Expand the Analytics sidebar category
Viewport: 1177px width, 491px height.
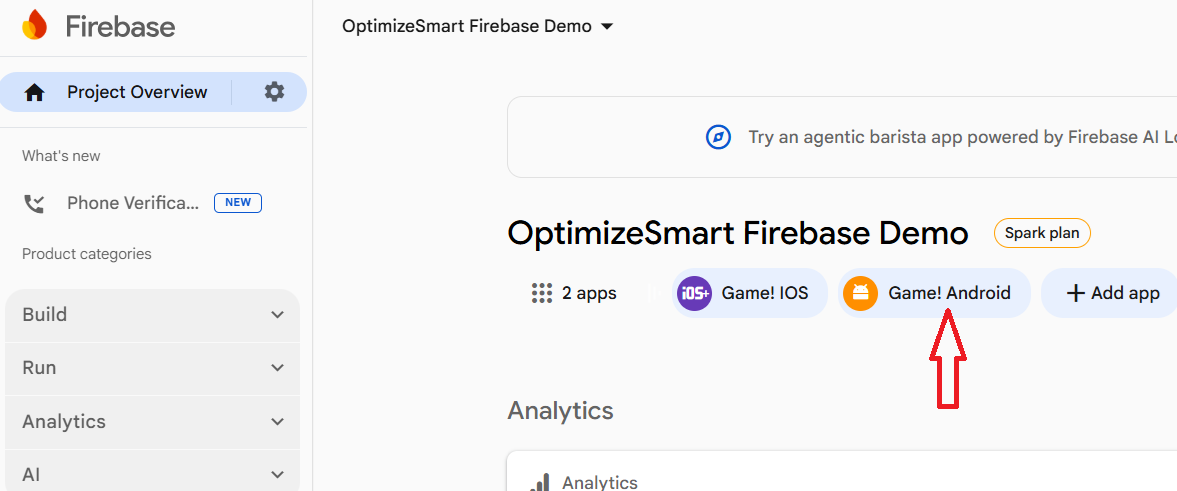pyautogui.click(x=277, y=422)
